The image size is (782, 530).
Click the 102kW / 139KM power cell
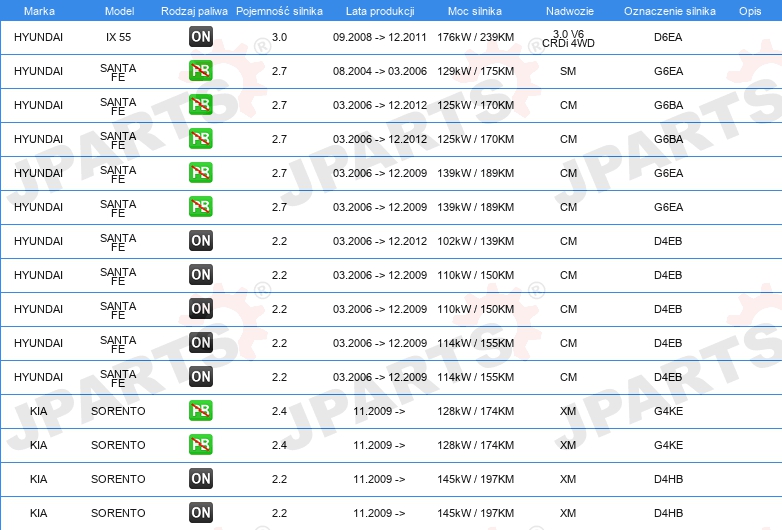click(x=475, y=241)
